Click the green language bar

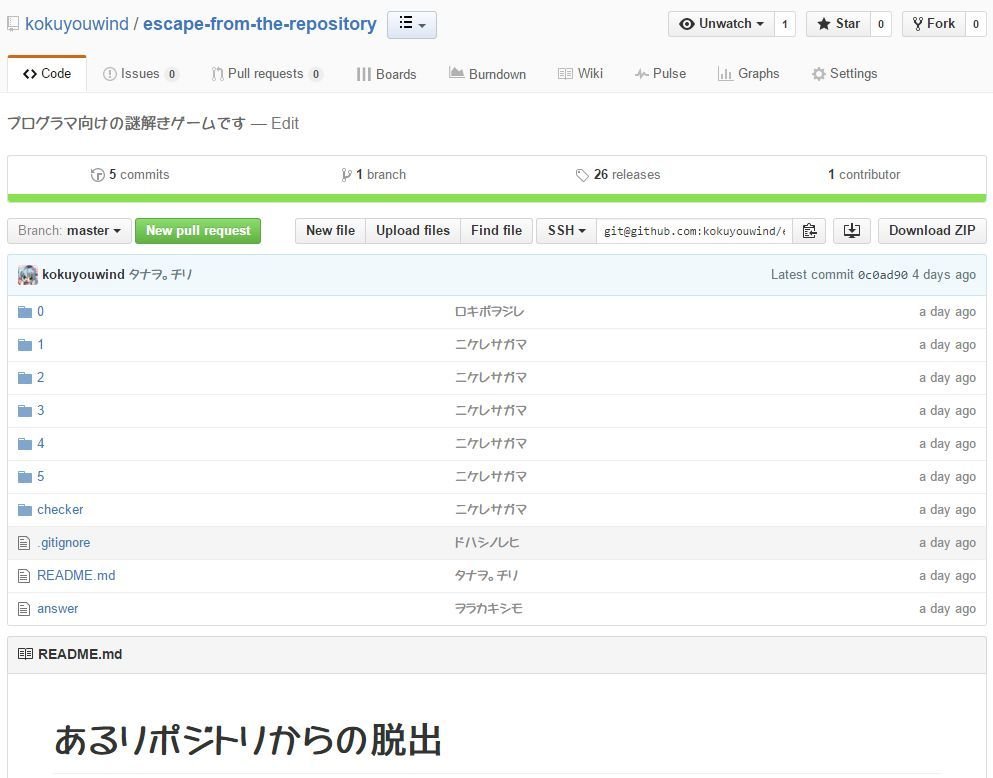(496, 198)
